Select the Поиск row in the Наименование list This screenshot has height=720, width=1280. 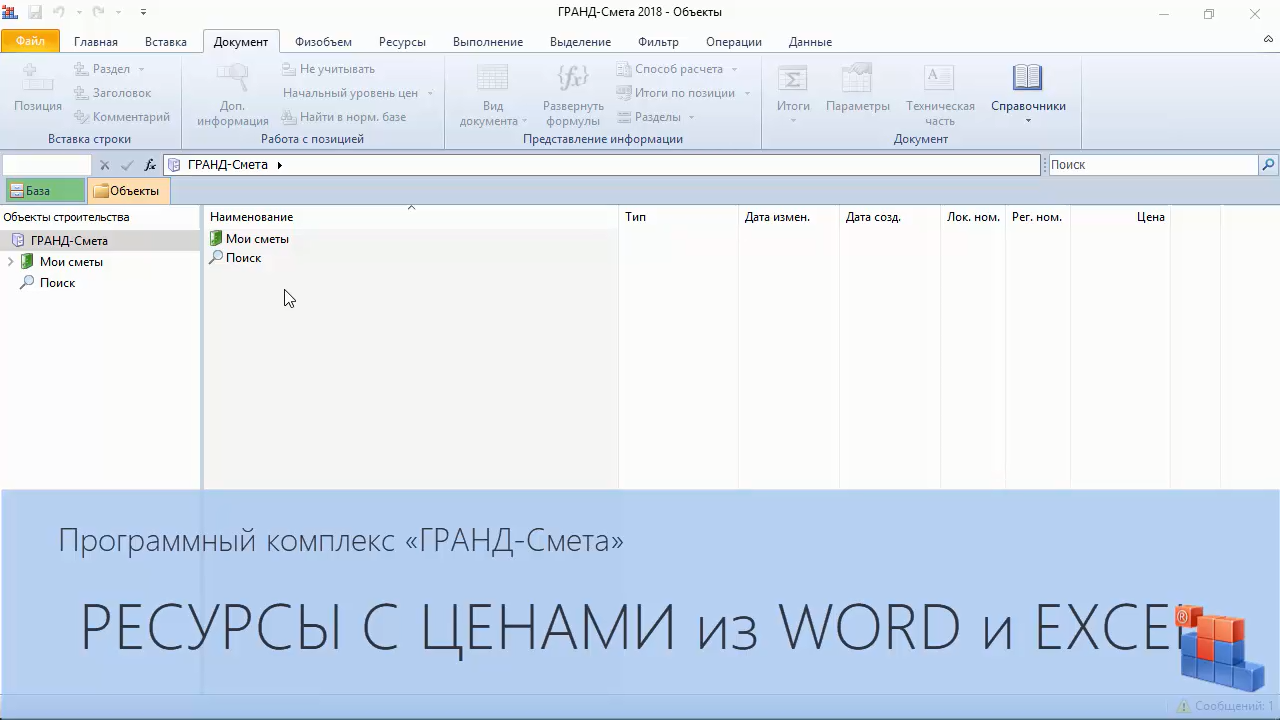coord(412,258)
